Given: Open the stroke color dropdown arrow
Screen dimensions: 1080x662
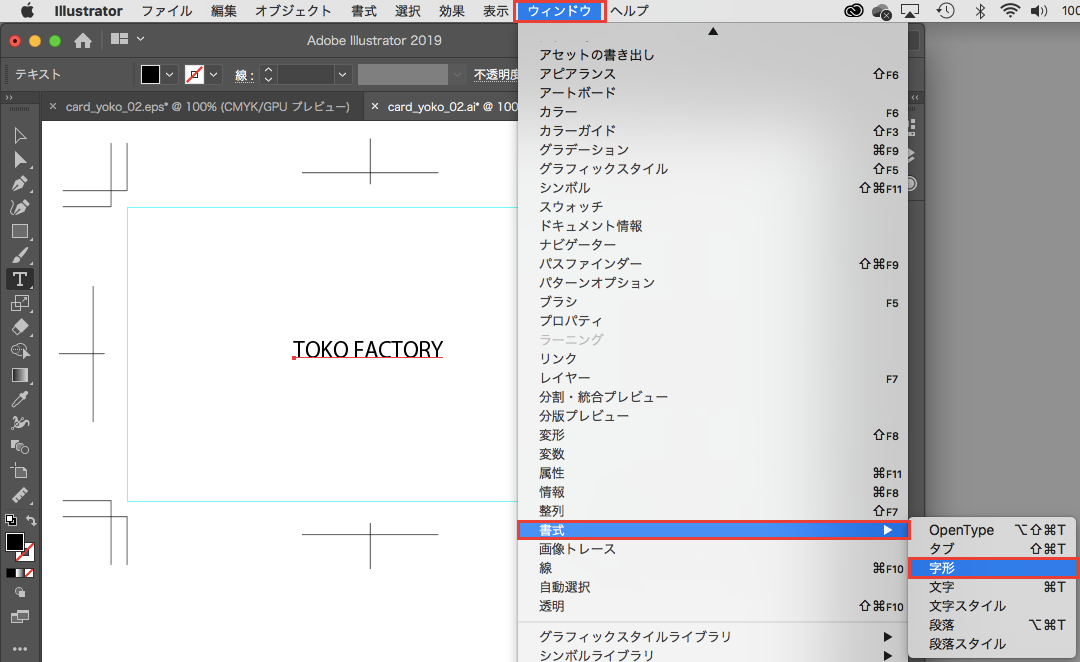Looking at the screenshot, I should tap(214, 75).
